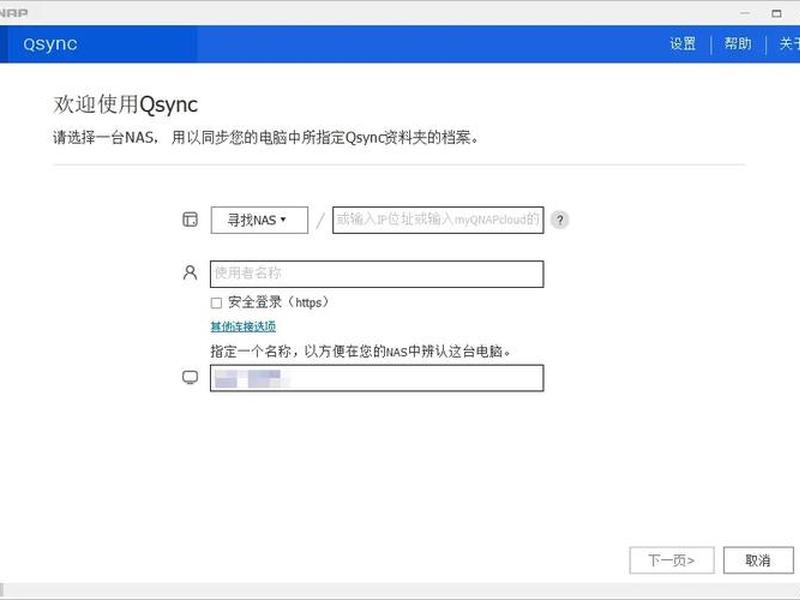
Task: Click the computer monitor icon beside the name field
Action: point(190,378)
